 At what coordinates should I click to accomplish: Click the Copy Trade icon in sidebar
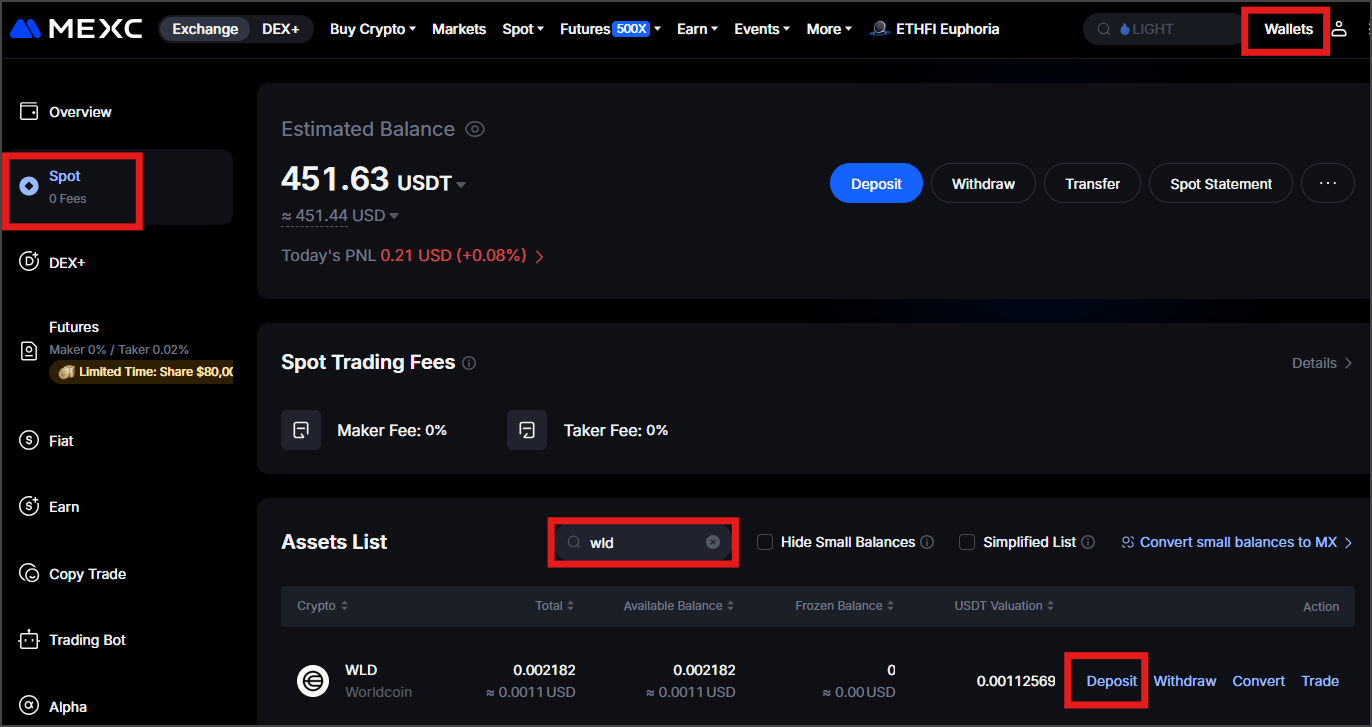pyautogui.click(x=29, y=574)
